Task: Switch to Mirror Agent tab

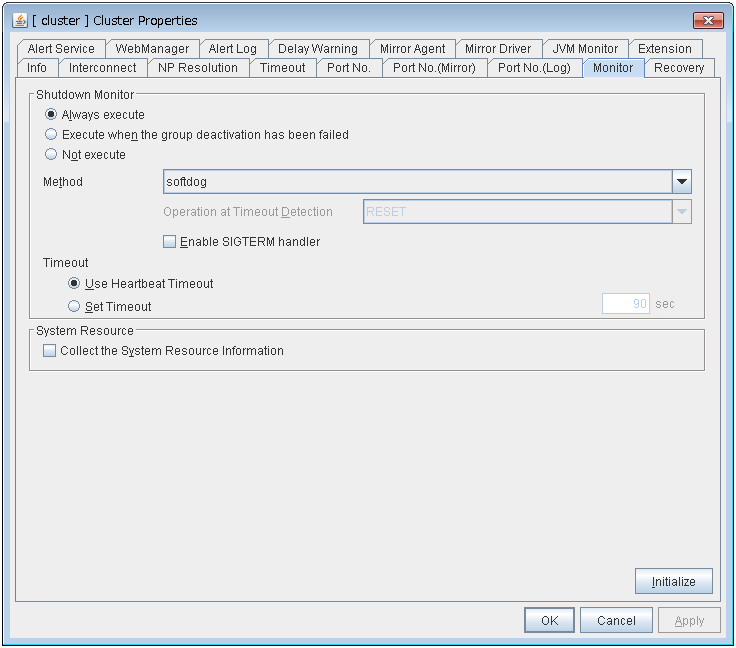Action: (x=412, y=49)
